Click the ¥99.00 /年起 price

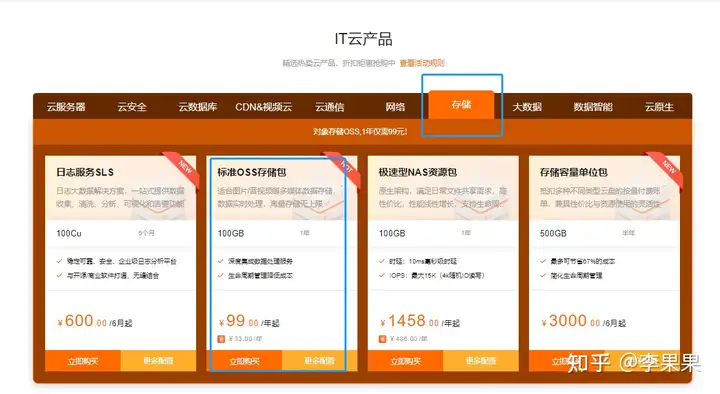pos(249,321)
